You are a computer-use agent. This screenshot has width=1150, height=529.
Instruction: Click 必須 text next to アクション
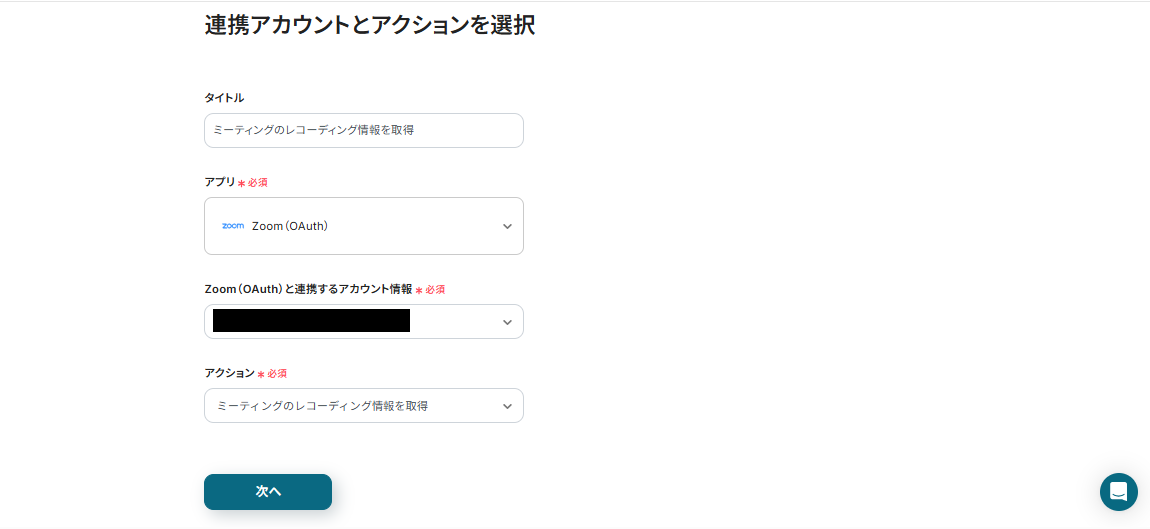point(277,374)
